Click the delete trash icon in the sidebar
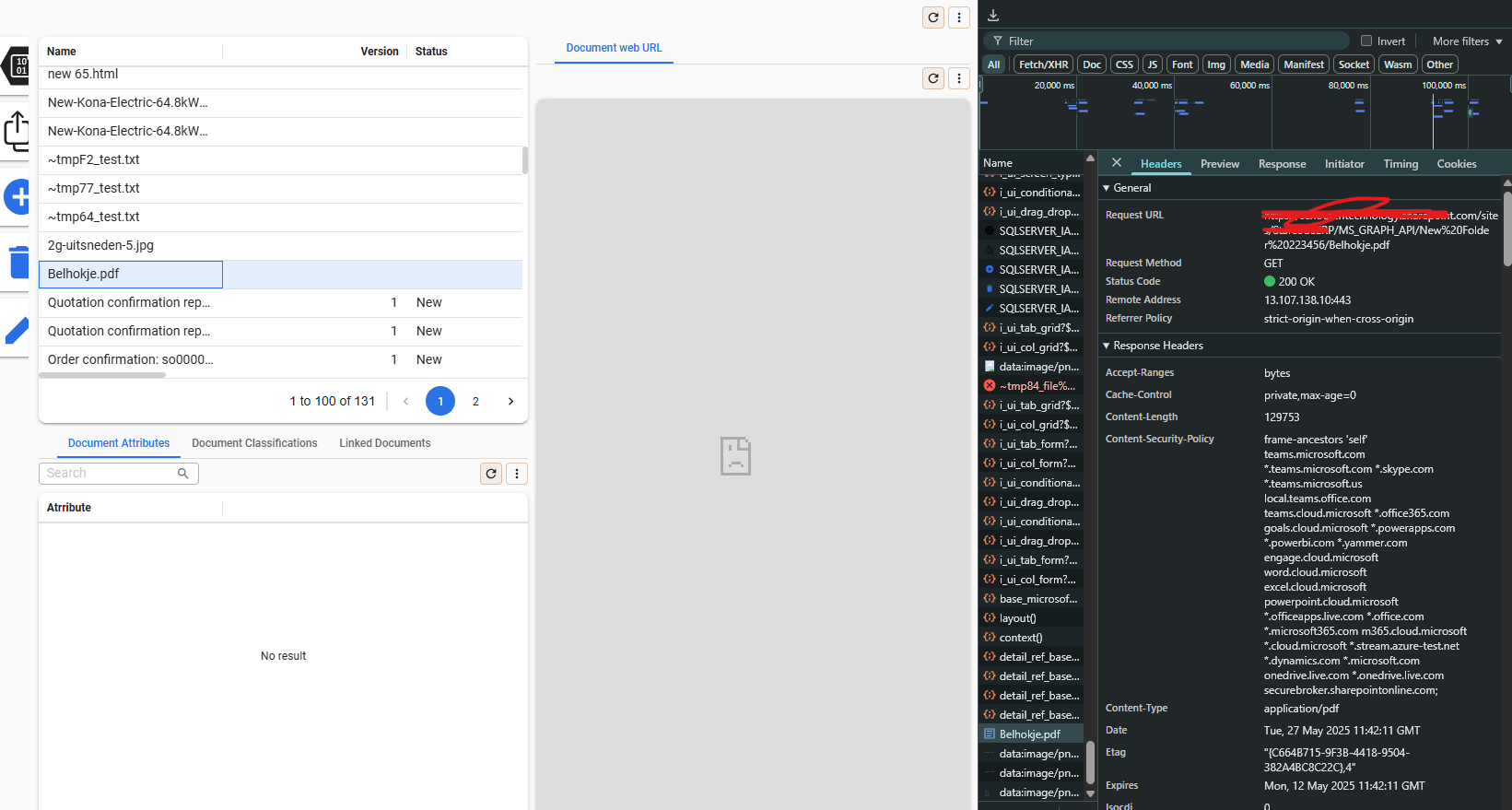 [x=18, y=262]
